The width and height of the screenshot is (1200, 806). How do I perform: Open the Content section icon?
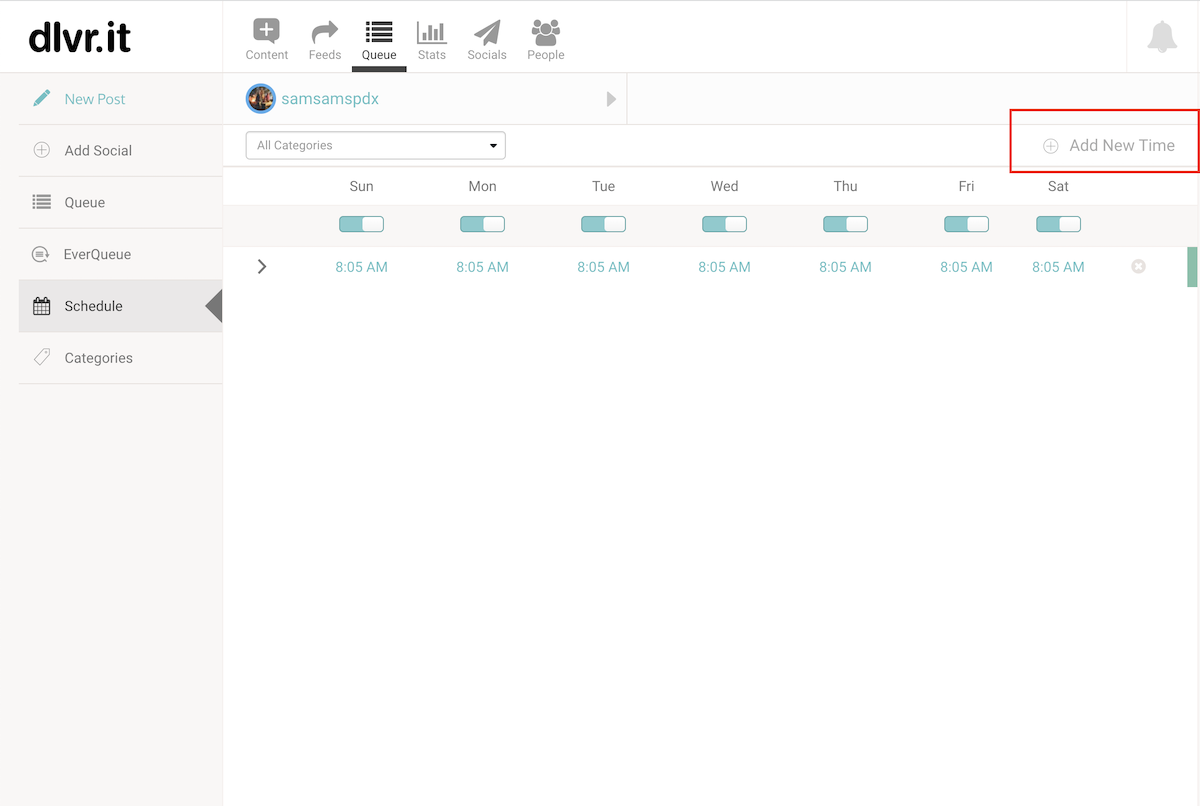pos(266,31)
